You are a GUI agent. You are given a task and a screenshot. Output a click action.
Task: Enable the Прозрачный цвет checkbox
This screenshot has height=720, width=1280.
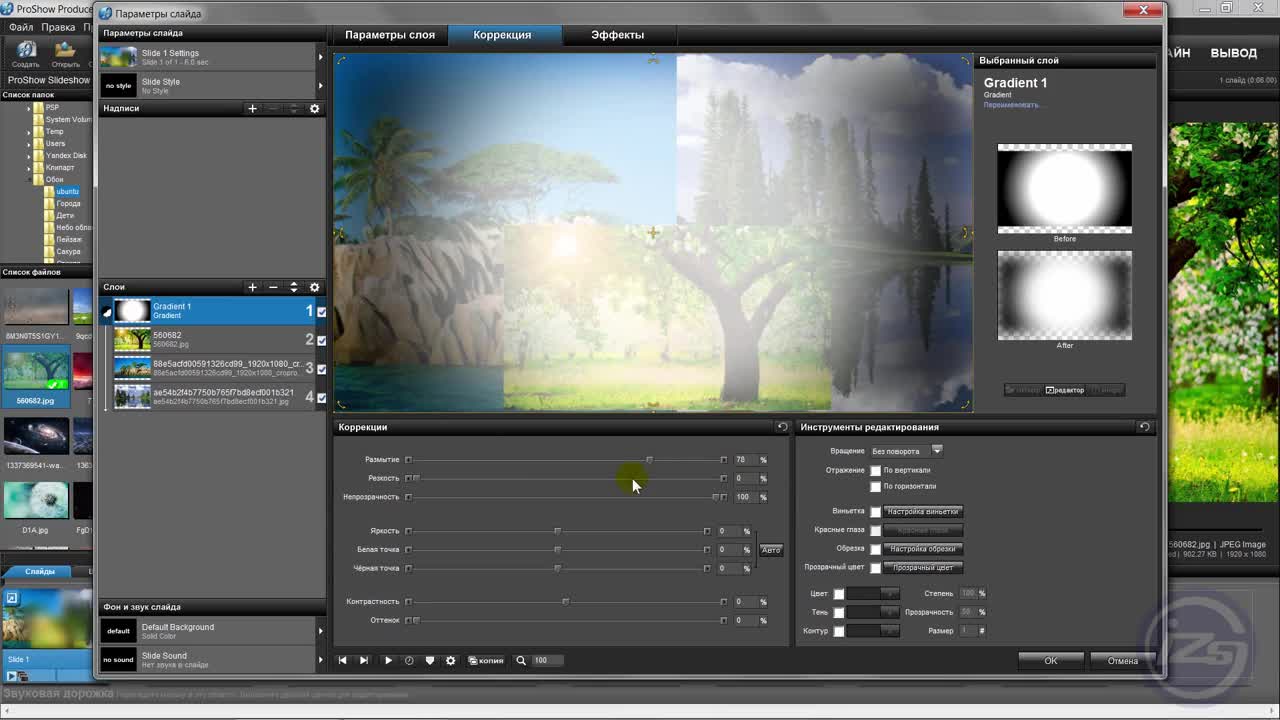tap(876, 568)
